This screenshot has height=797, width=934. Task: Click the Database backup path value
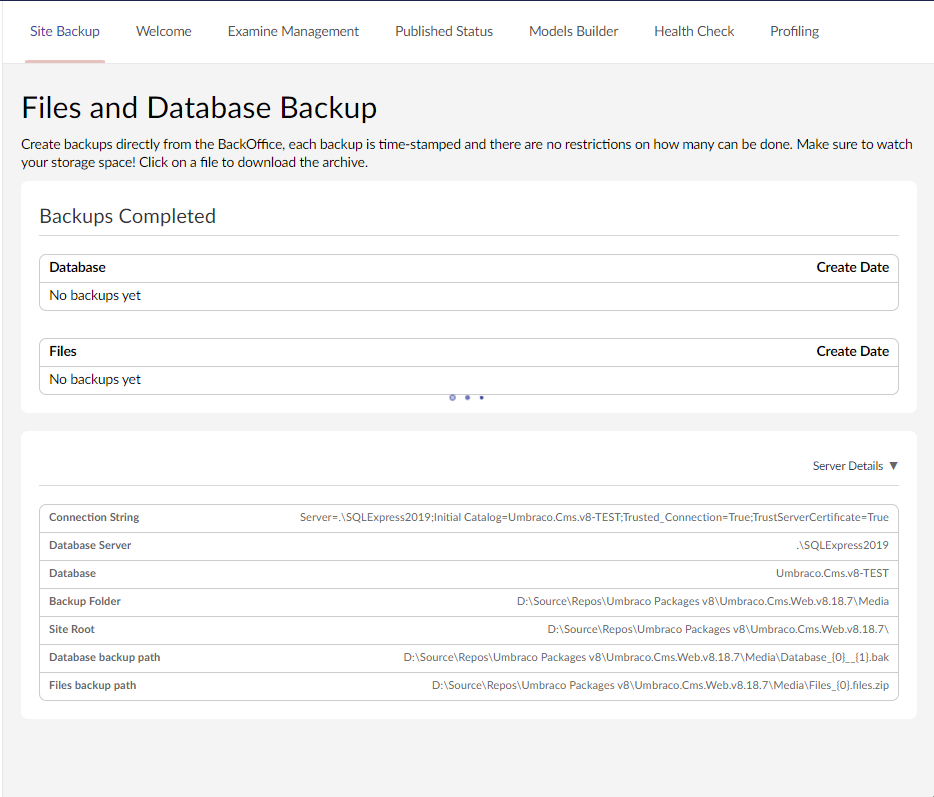click(x=645, y=658)
